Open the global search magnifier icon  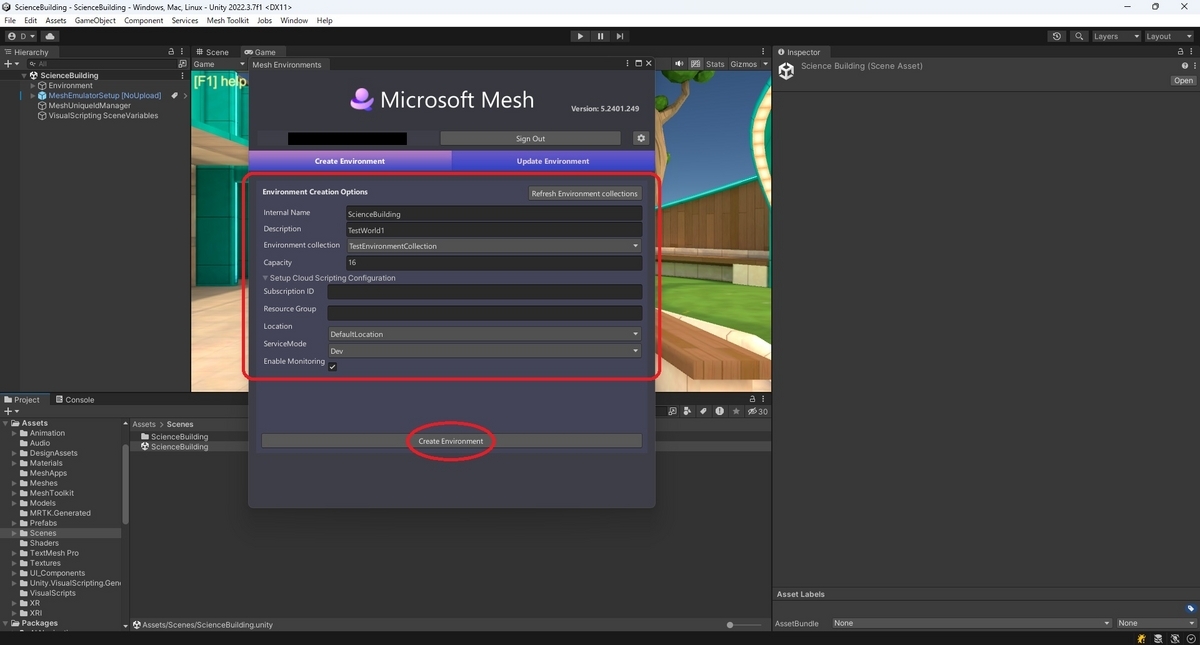point(1079,36)
